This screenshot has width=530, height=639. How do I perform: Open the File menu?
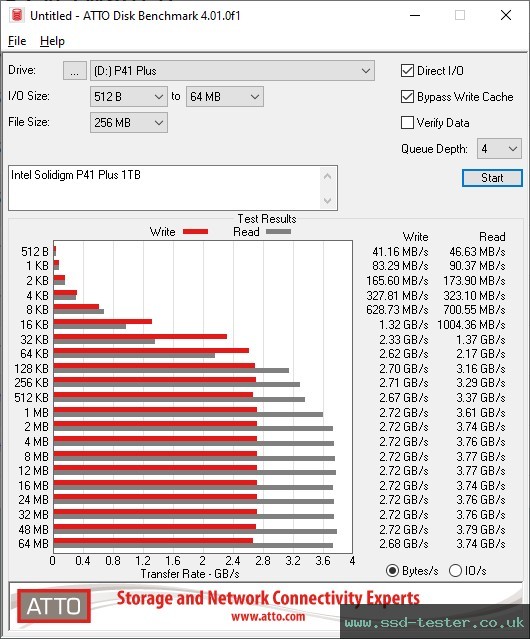pyautogui.click(x=17, y=41)
